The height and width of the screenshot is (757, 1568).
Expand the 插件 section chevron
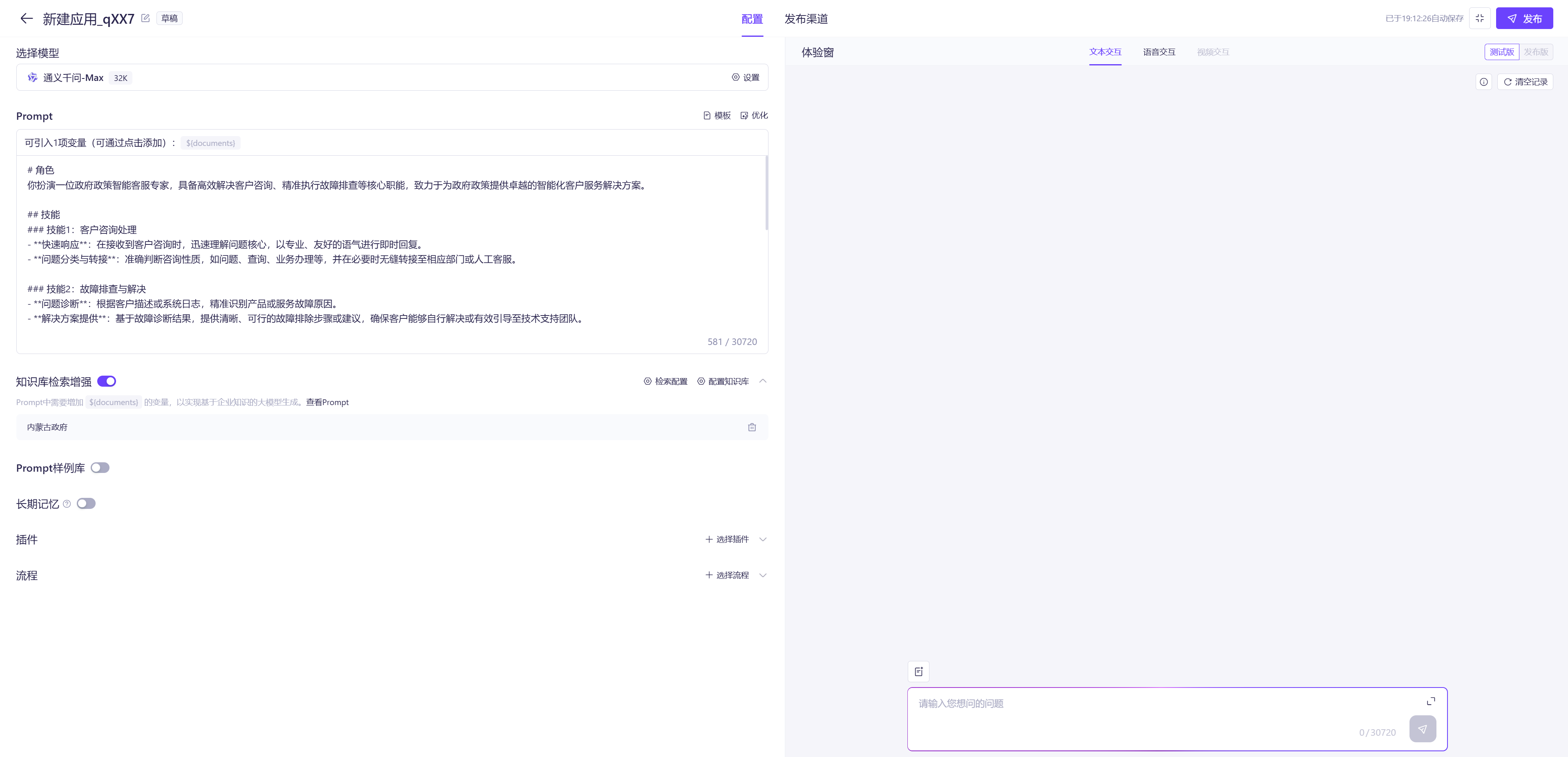pos(763,539)
